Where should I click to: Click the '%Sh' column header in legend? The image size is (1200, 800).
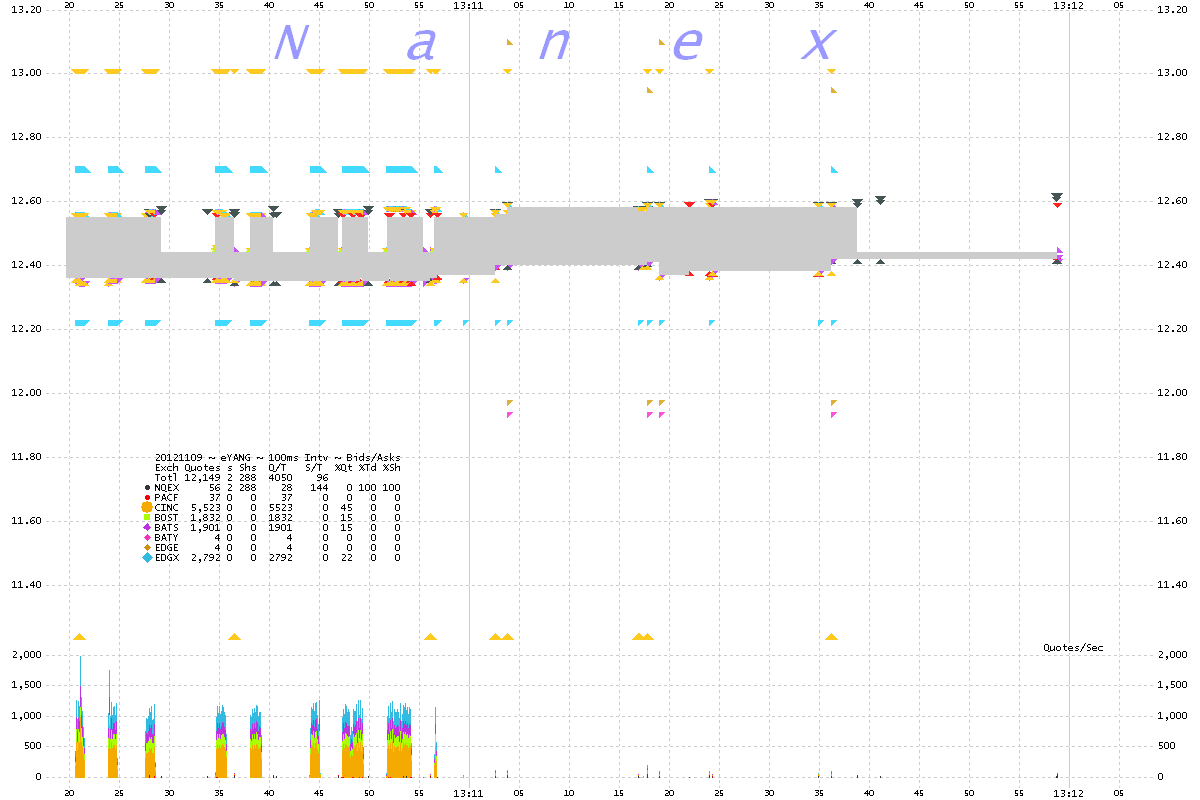(x=391, y=468)
